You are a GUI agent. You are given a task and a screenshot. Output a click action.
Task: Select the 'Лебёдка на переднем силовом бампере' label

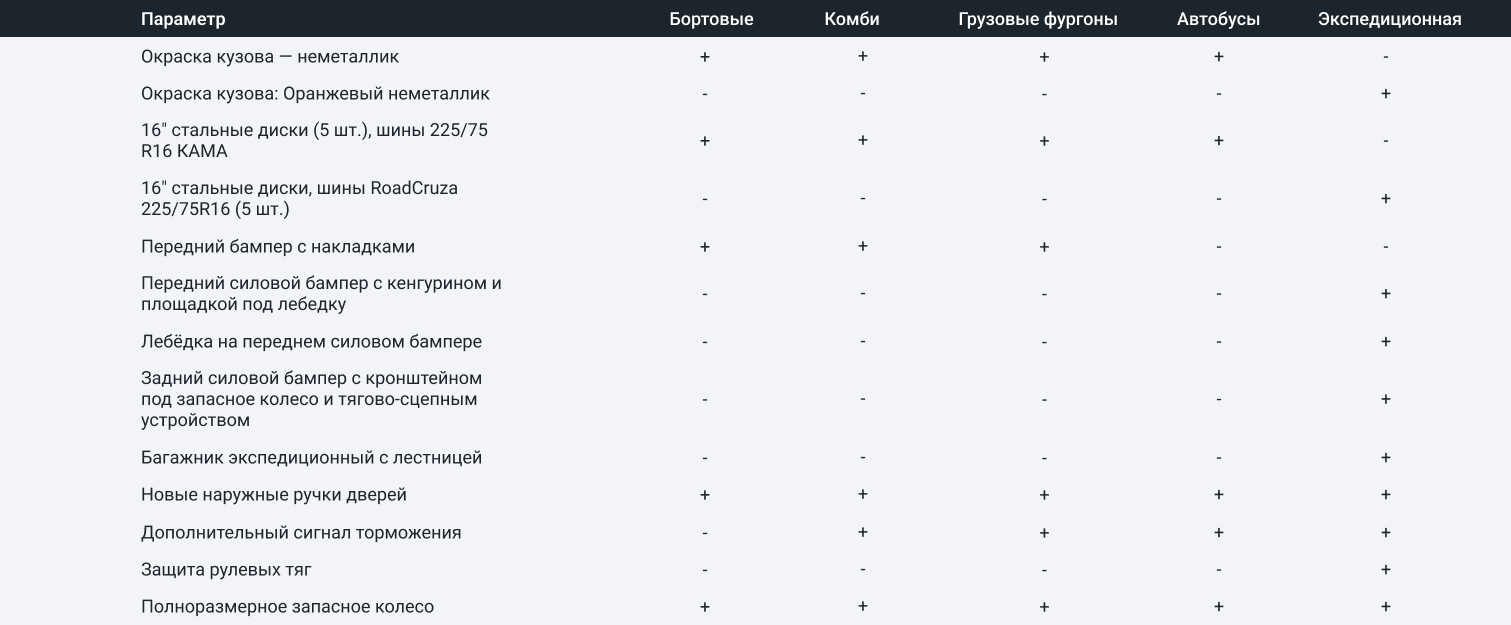pos(311,342)
